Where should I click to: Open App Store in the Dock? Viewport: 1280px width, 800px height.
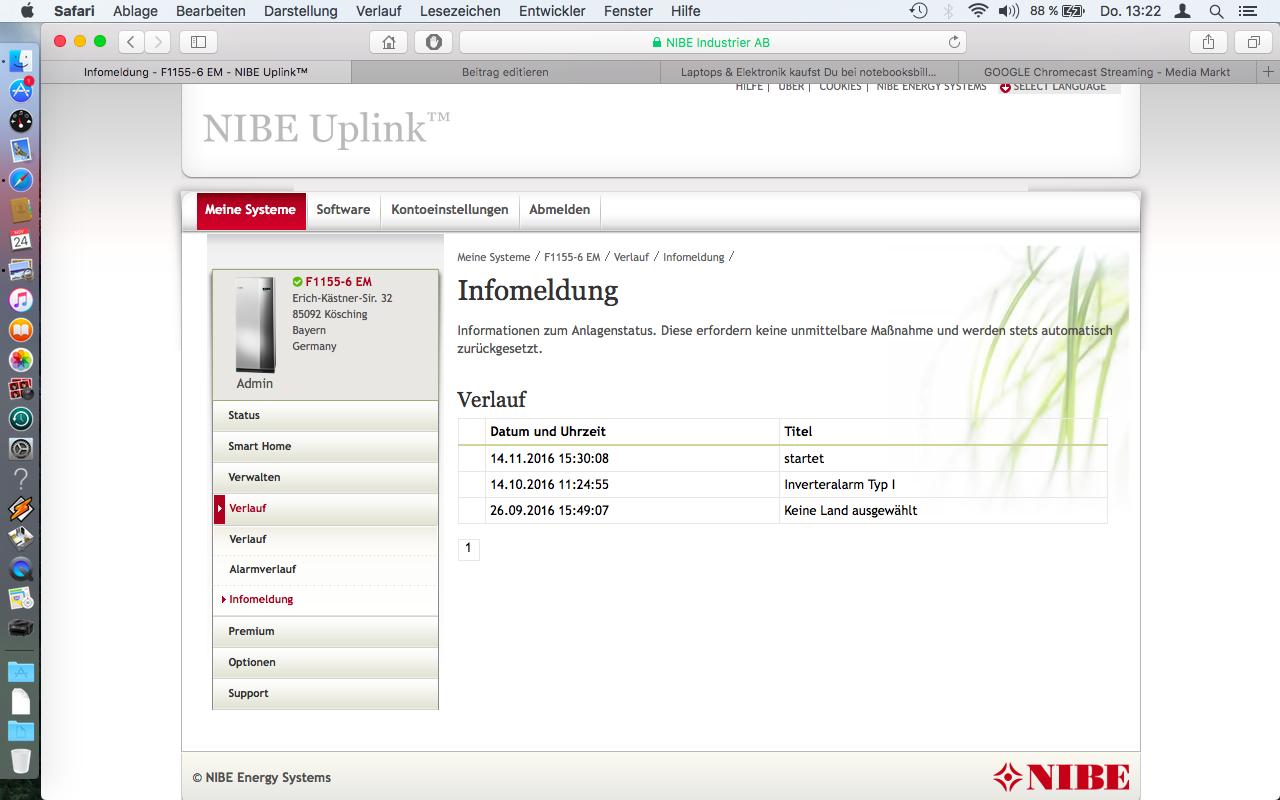[x=21, y=91]
